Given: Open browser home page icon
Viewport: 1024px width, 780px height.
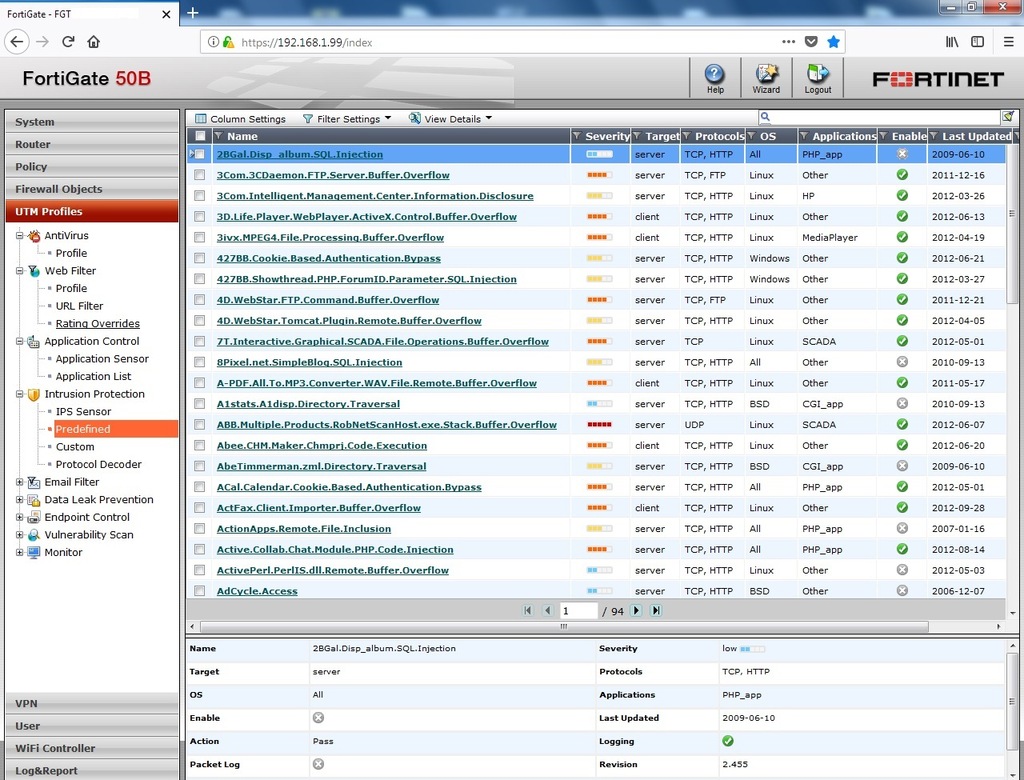Looking at the screenshot, I should (x=93, y=42).
